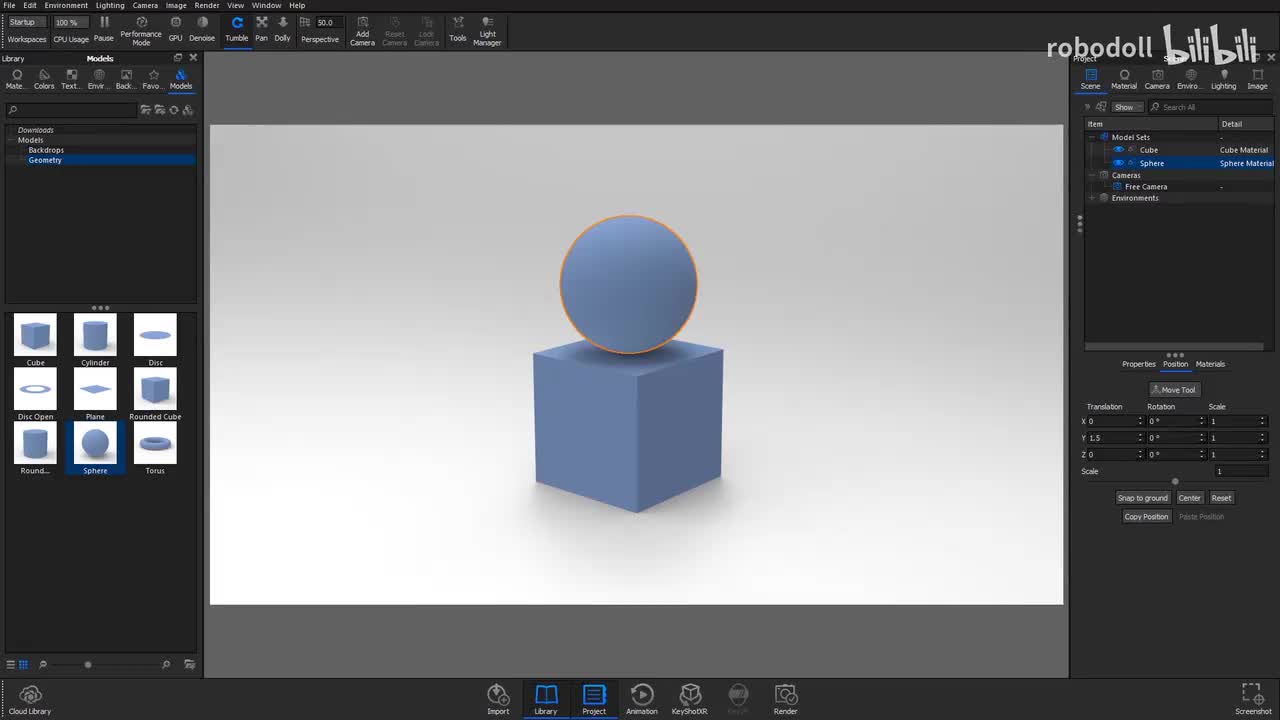Adjust the uniform Scale slider
This screenshot has height=720, width=1280.
[x=1175, y=482]
